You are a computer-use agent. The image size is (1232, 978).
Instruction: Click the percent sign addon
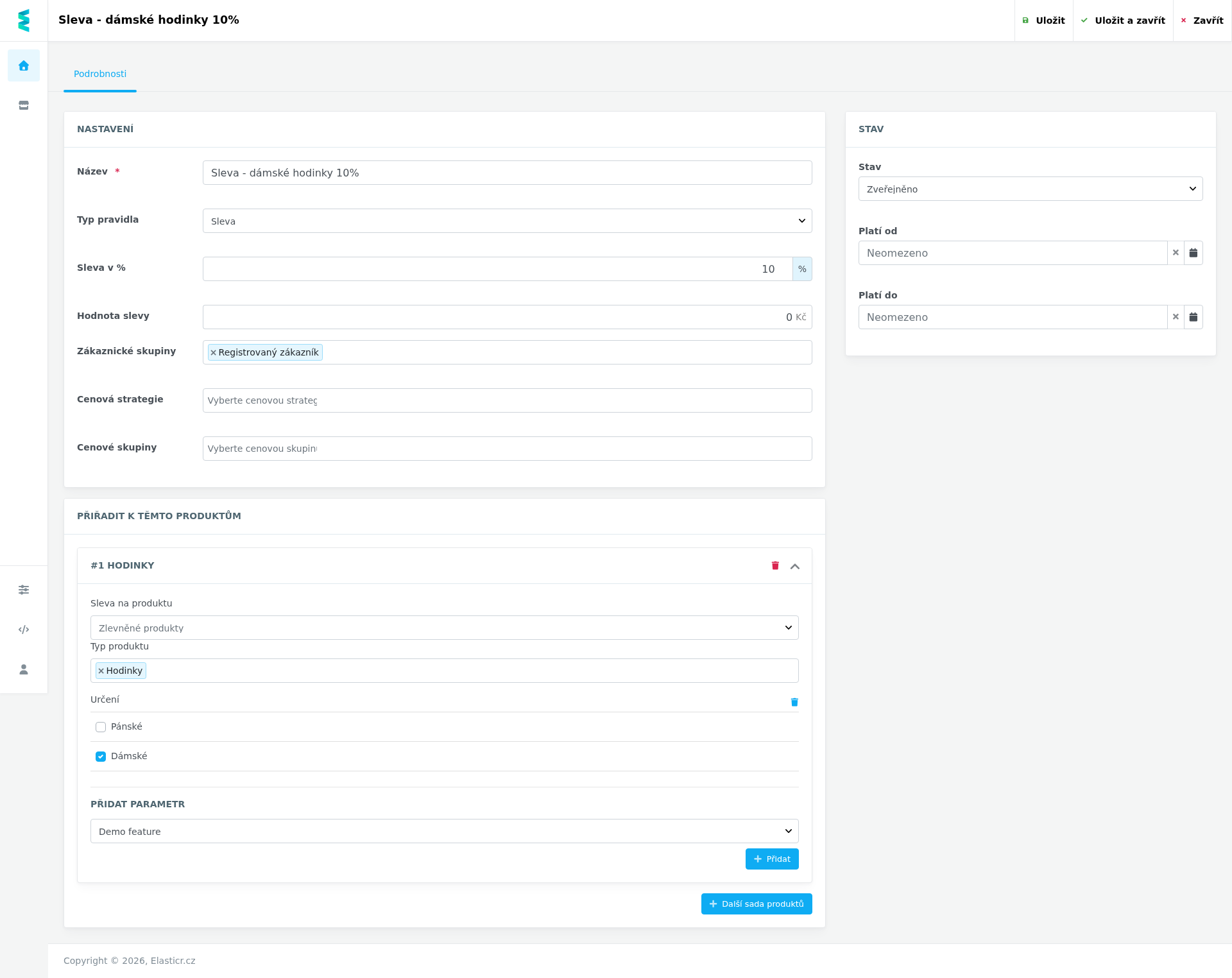(x=802, y=269)
